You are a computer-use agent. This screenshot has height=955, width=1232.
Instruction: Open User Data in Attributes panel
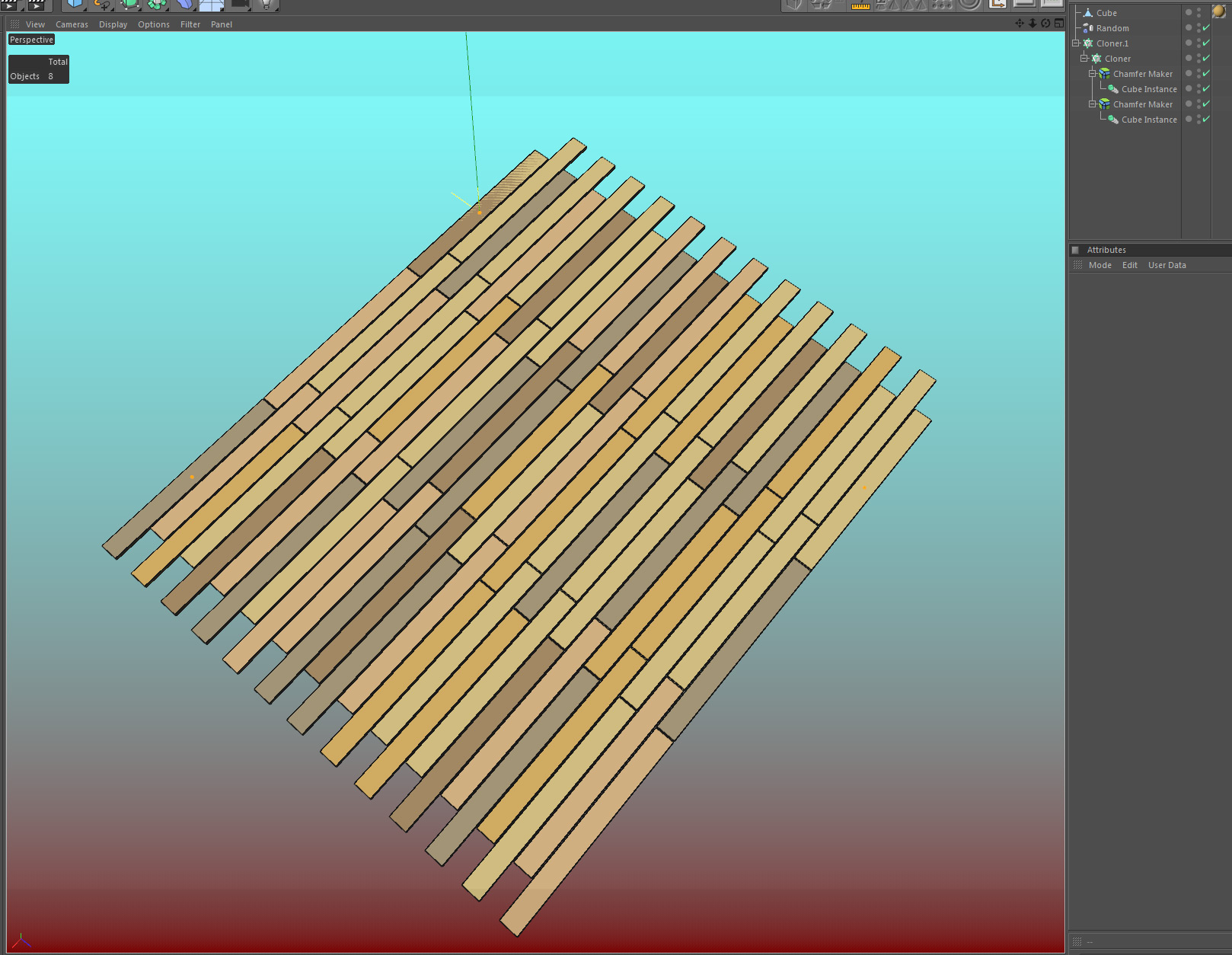pos(1167,265)
